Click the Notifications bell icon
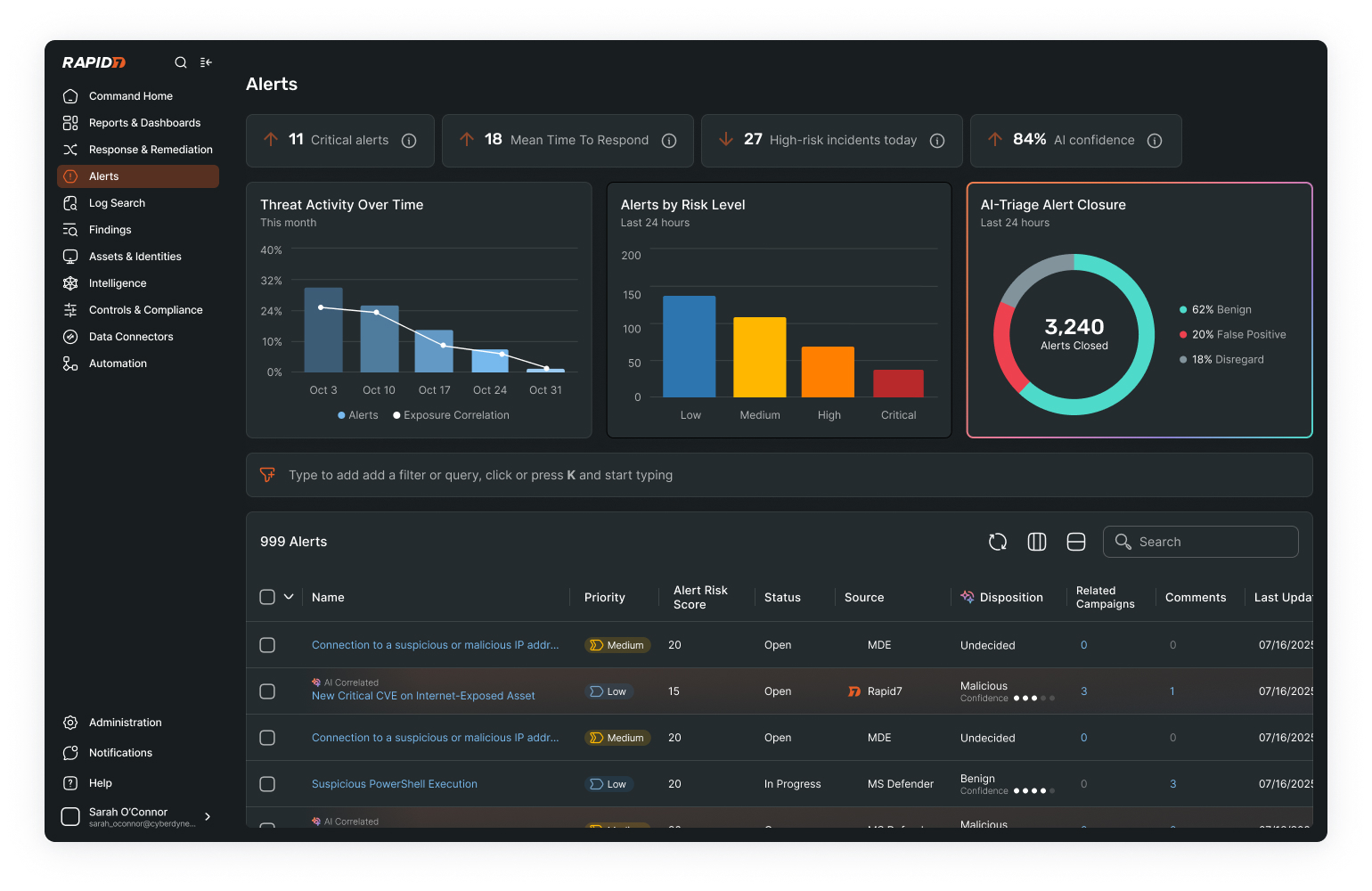This screenshot has height=891, width=1372. point(70,753)
